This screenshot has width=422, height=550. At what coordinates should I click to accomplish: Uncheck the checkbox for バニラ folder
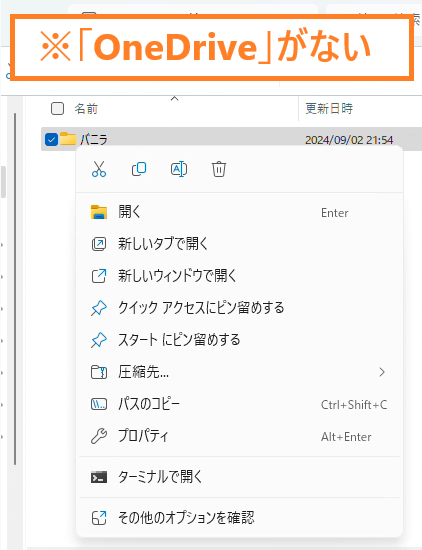(51, 140)
